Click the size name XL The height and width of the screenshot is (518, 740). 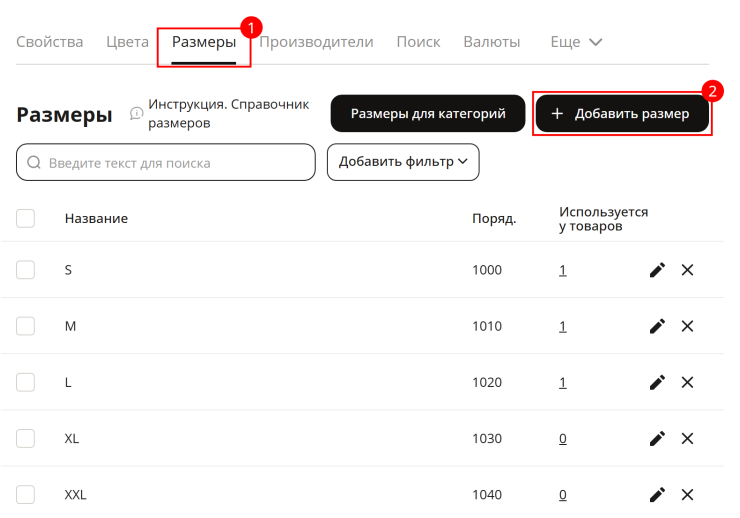tap(72, 438)
